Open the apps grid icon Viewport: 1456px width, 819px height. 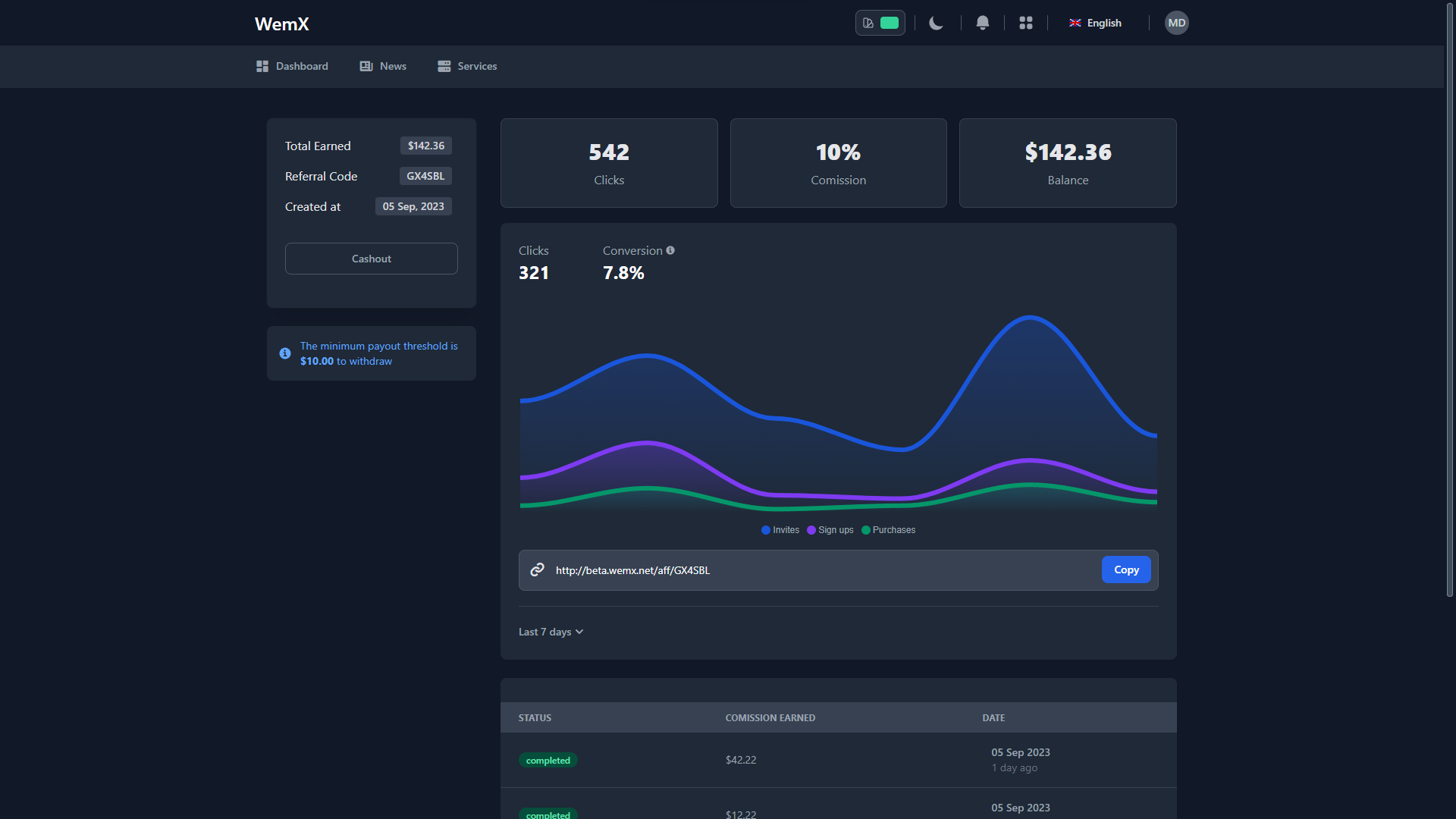pos(1026,23)
